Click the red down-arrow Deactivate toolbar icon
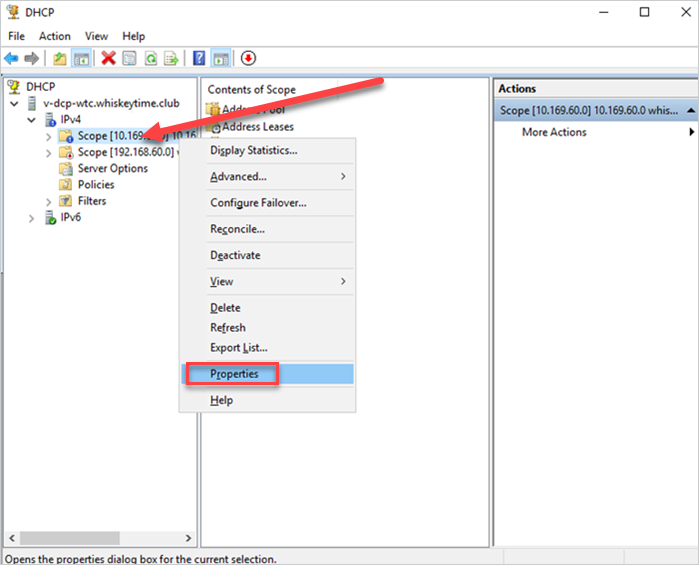The width and height of the screenshot is (699, 565). point(248,58)
